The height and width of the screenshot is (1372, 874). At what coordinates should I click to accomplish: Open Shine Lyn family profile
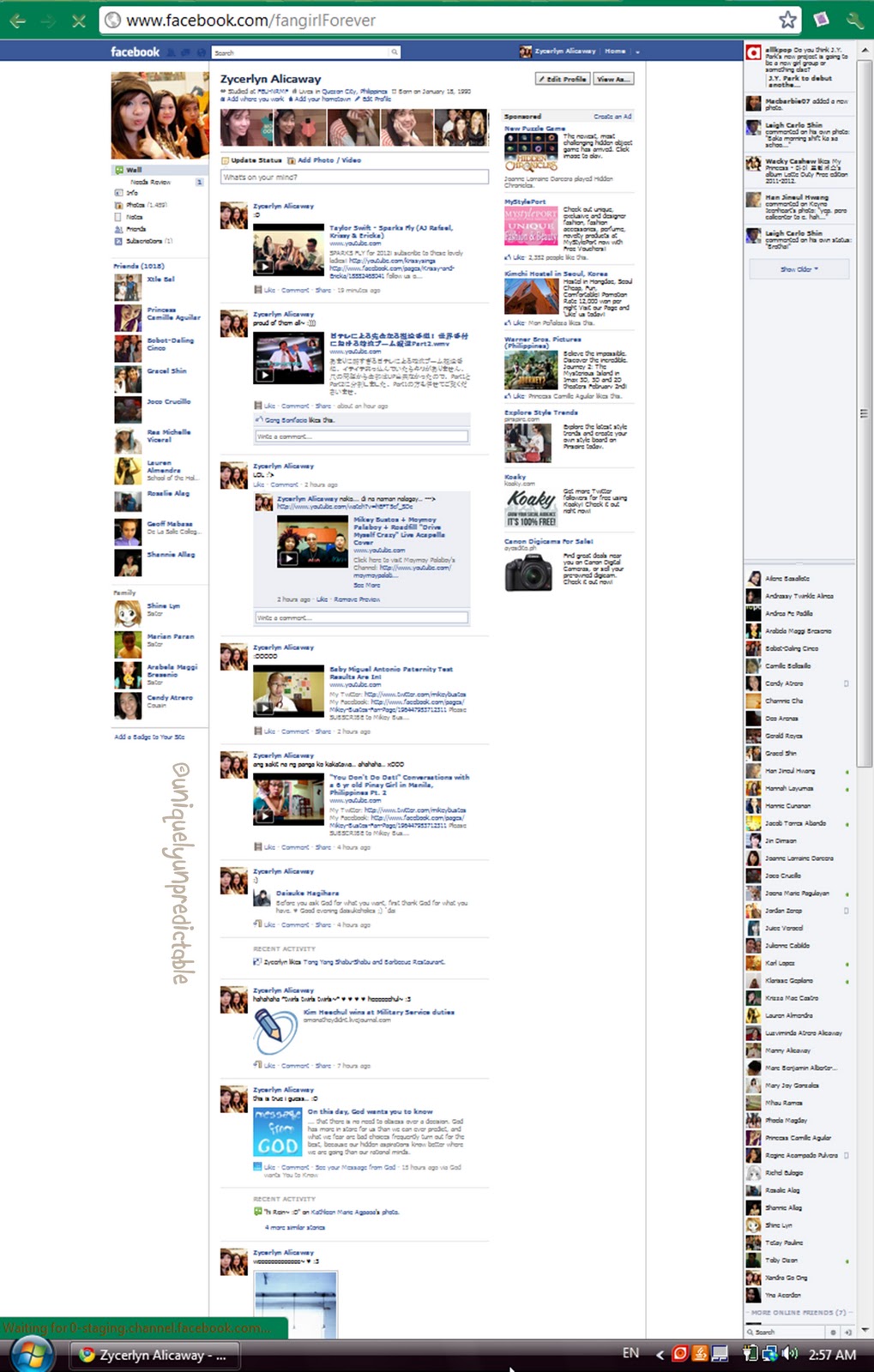(163, 605)
